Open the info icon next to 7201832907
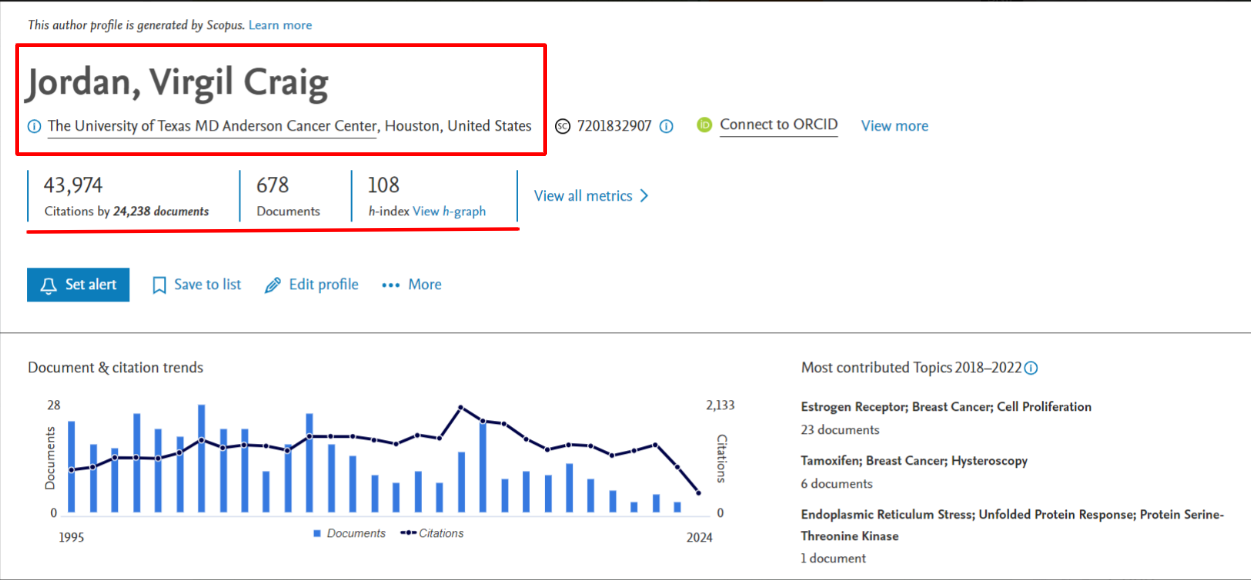 coord(666,126)
